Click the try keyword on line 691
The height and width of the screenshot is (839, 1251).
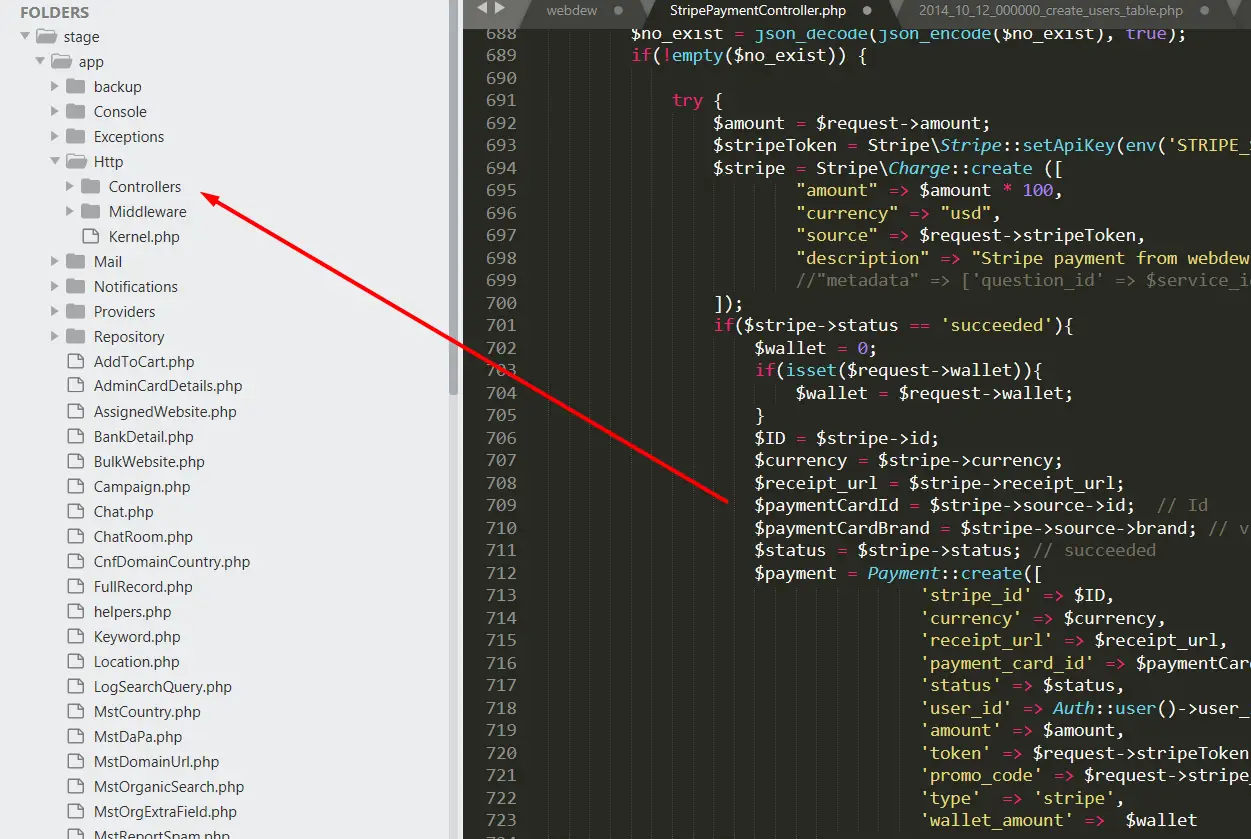[687, 100]
